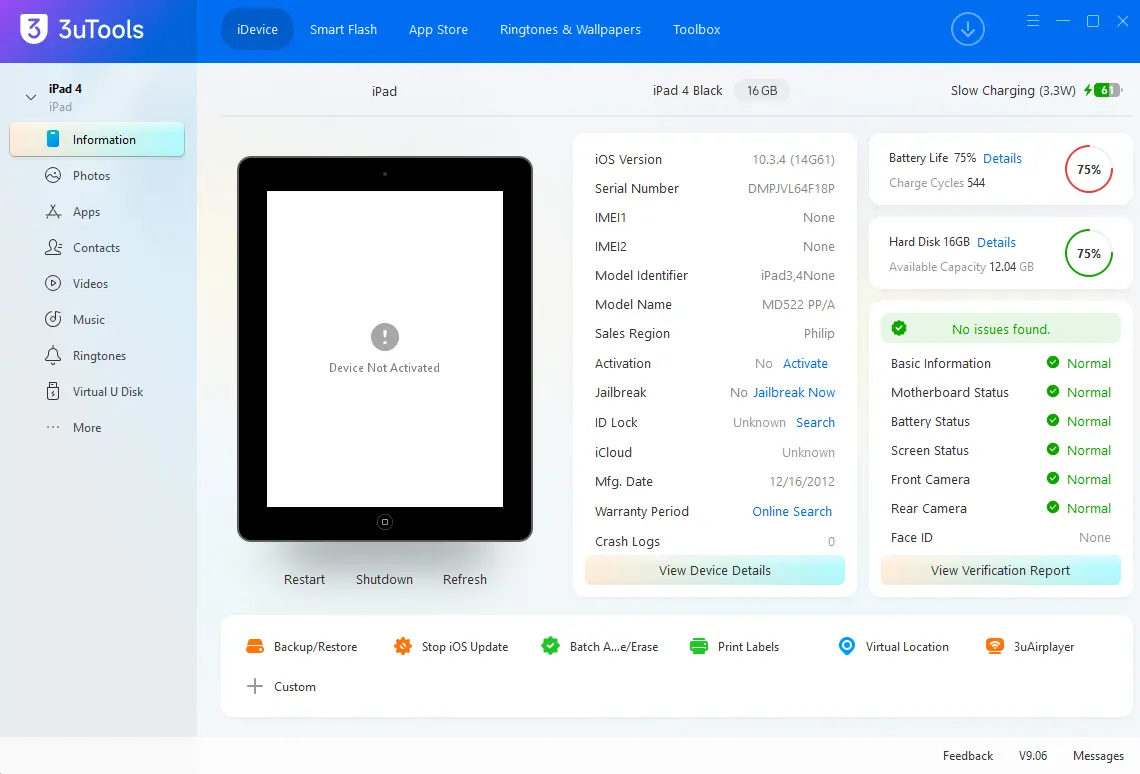Switch to the iDevice tab

click(257, 29)
